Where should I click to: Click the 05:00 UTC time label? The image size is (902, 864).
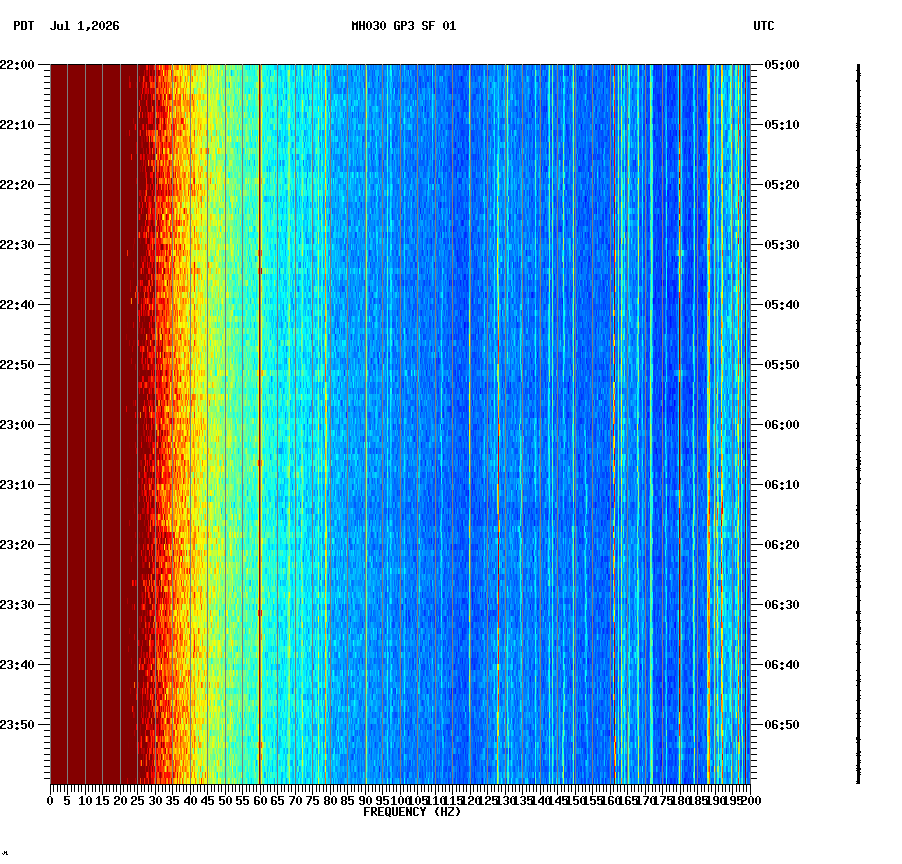tap(782, 65)
